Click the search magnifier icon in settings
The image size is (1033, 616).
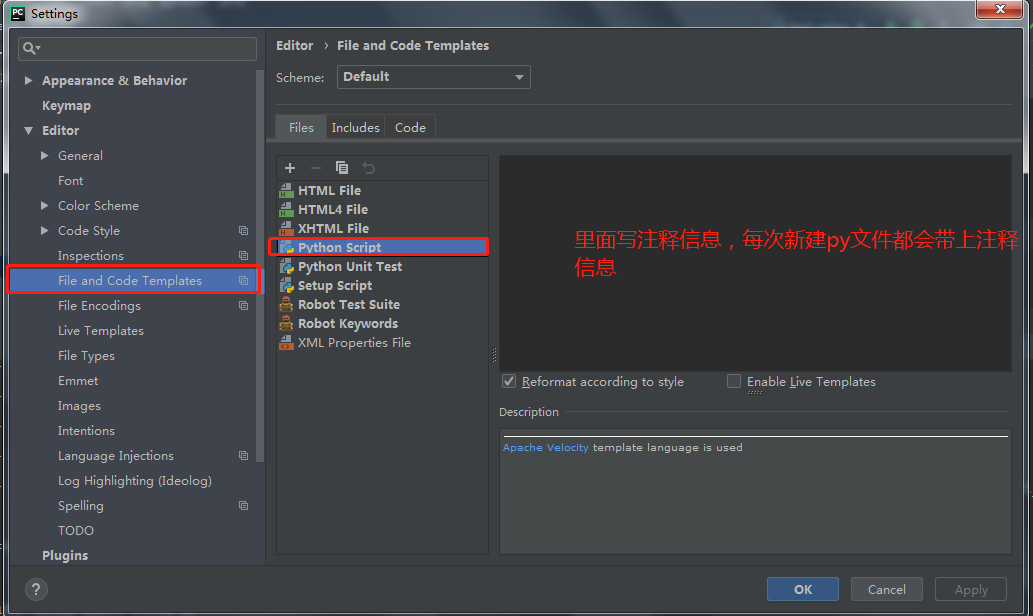coord(30,48)
